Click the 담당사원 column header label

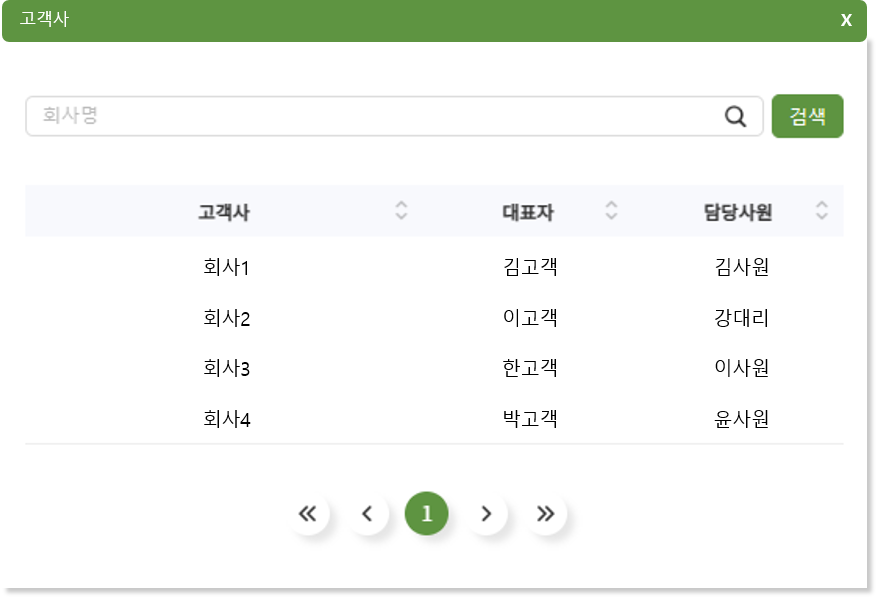[738, 212]
